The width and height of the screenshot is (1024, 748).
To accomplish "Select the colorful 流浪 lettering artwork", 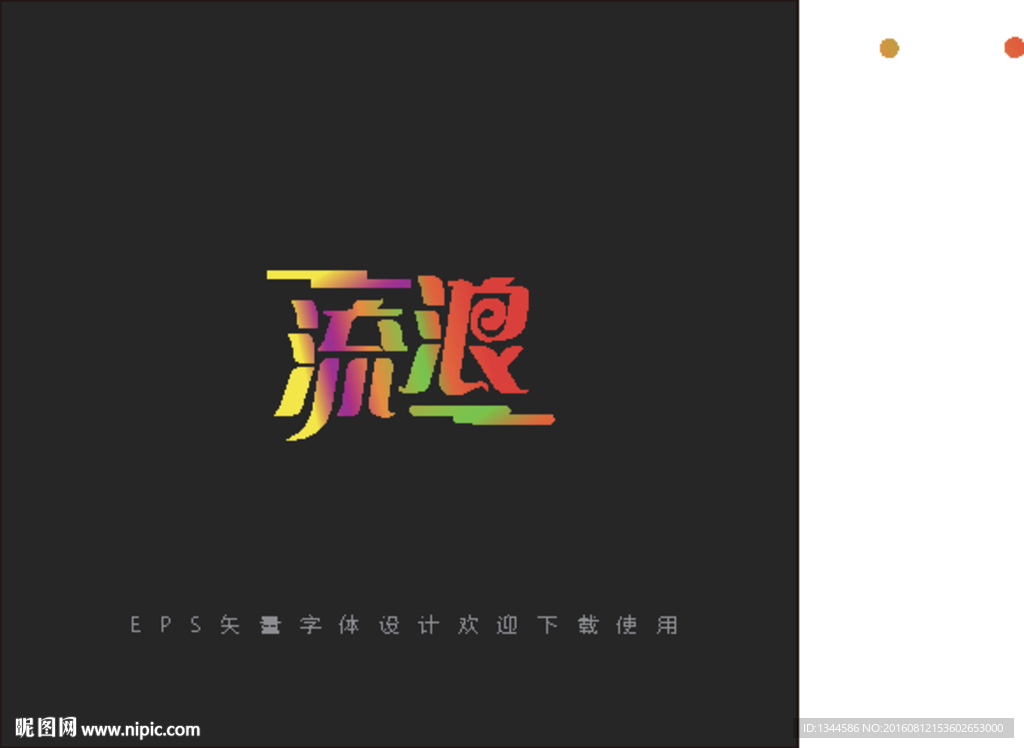I will 411,355.
